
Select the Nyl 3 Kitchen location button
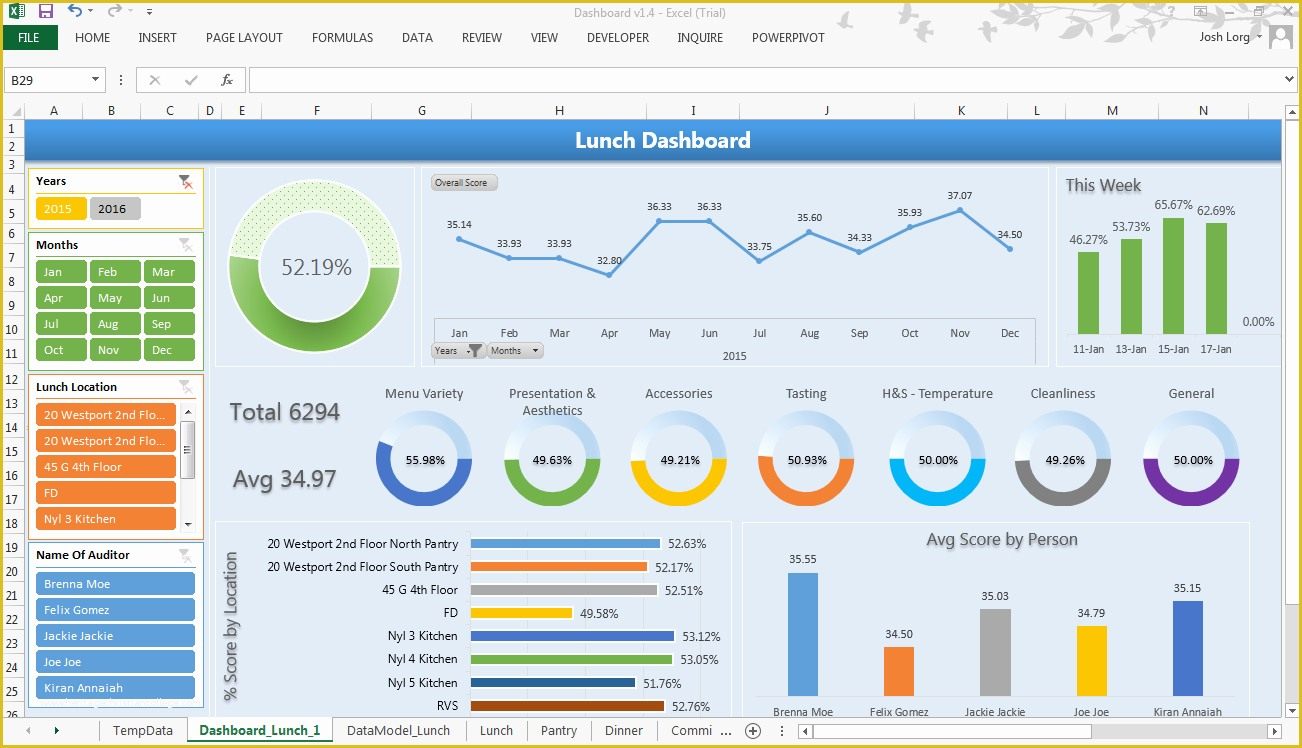[x=105, y=518]
